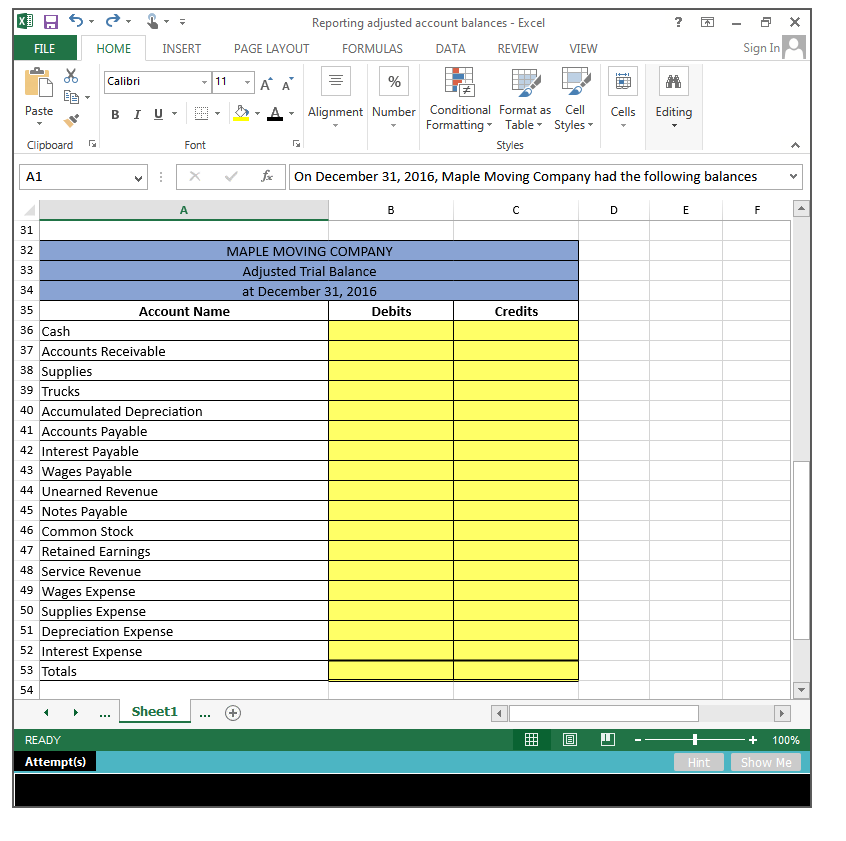Click the 100% zoom level
This screenshot has height=841, width=846.
click(x=786, y=740)
